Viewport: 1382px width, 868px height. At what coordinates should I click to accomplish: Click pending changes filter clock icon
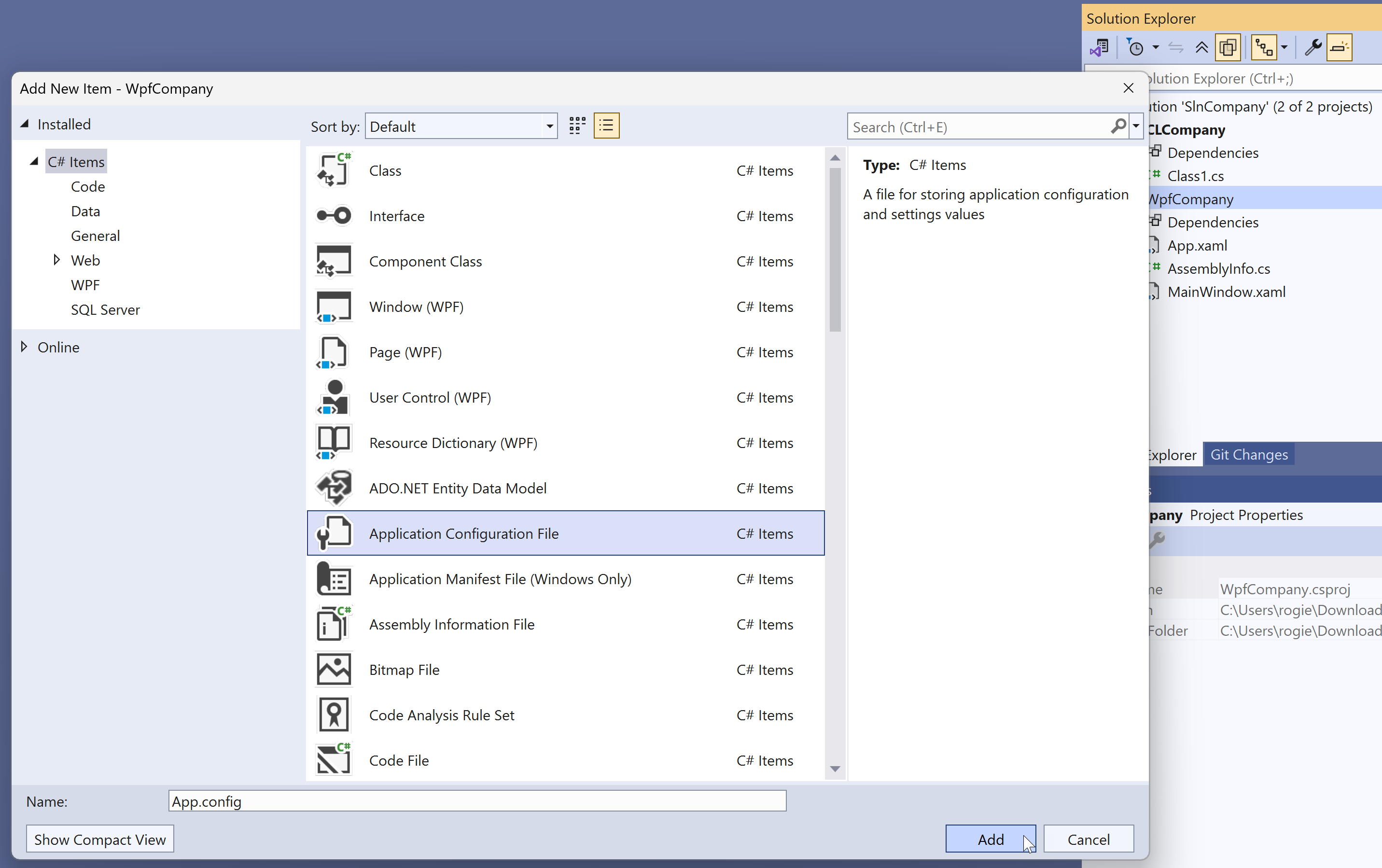point(1135,48)
